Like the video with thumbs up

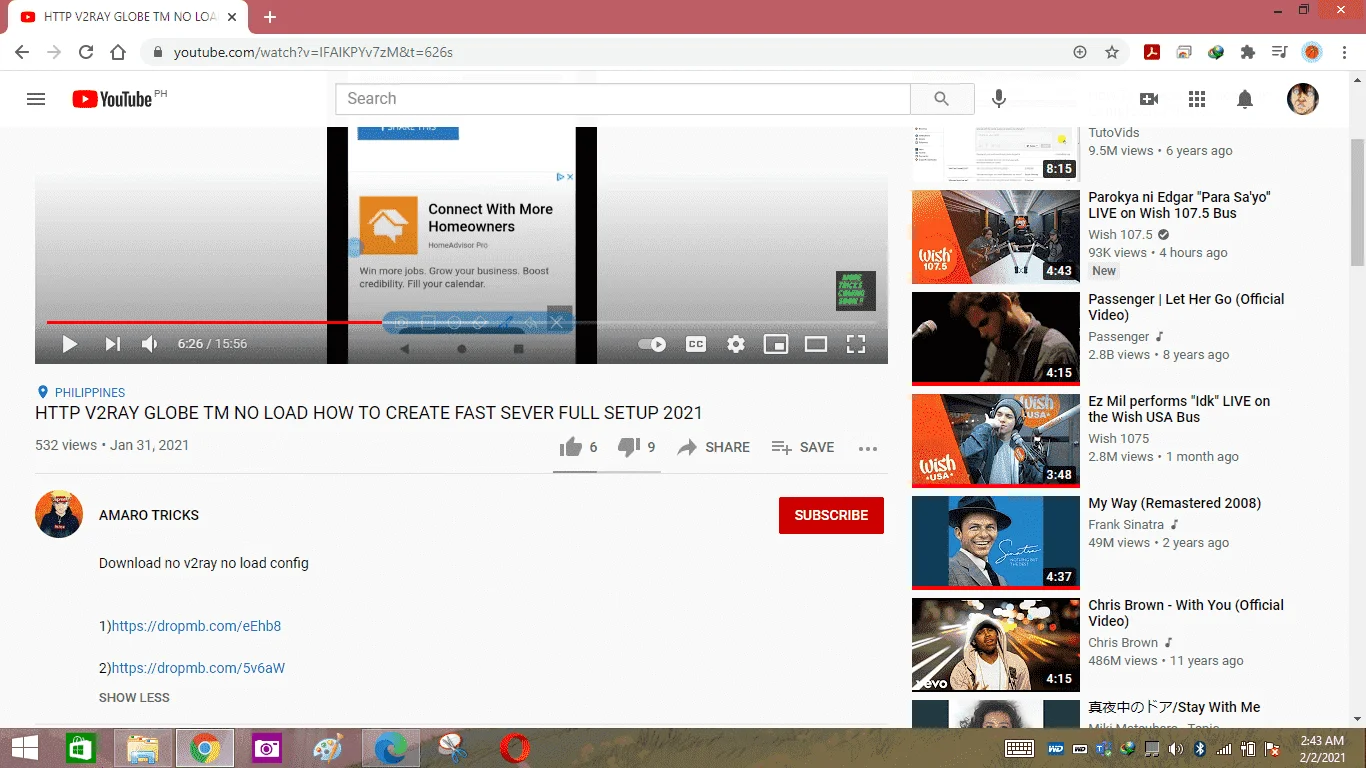coord(578,447)
